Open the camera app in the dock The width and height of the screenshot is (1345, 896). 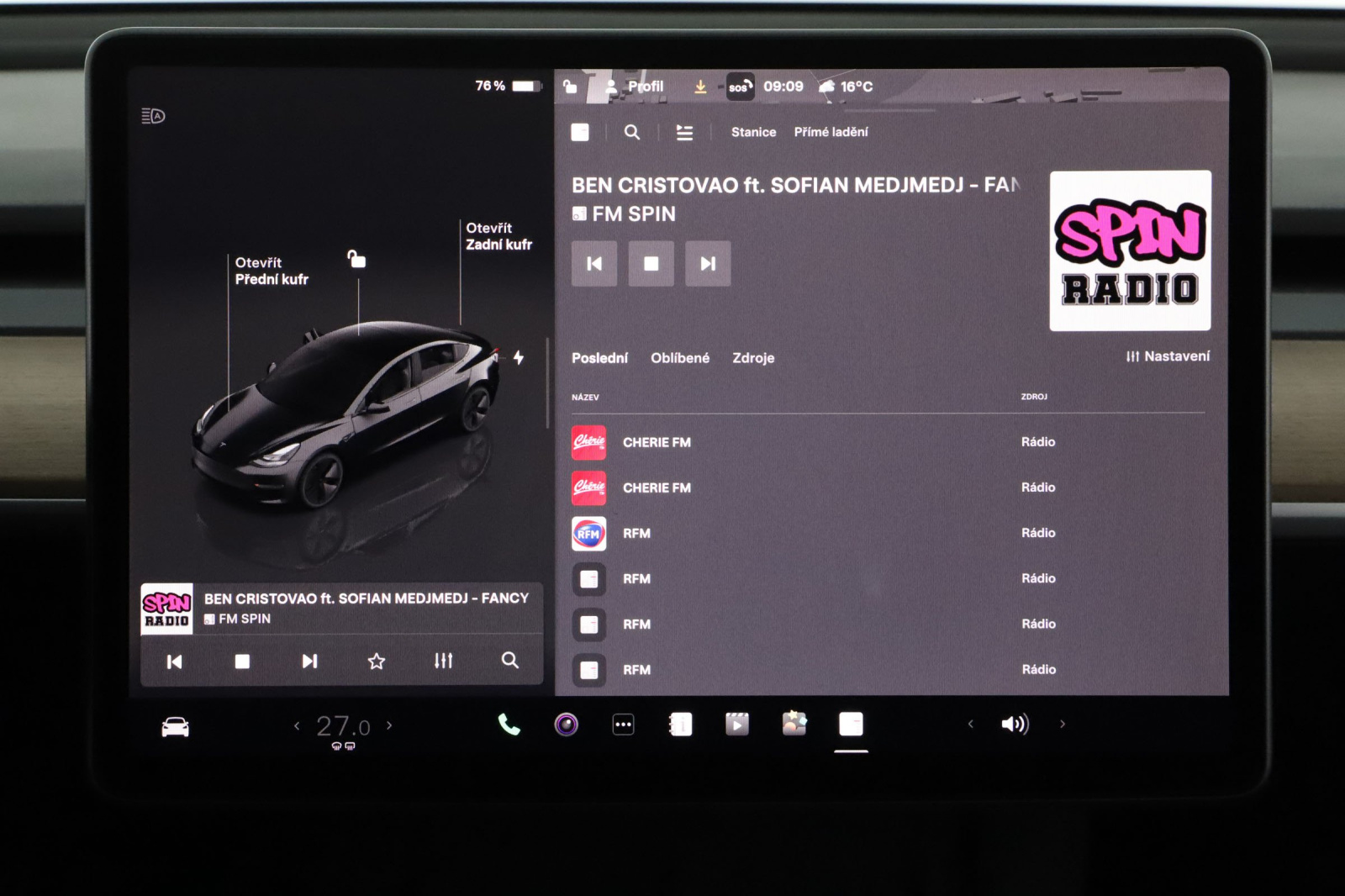point(566,725)
